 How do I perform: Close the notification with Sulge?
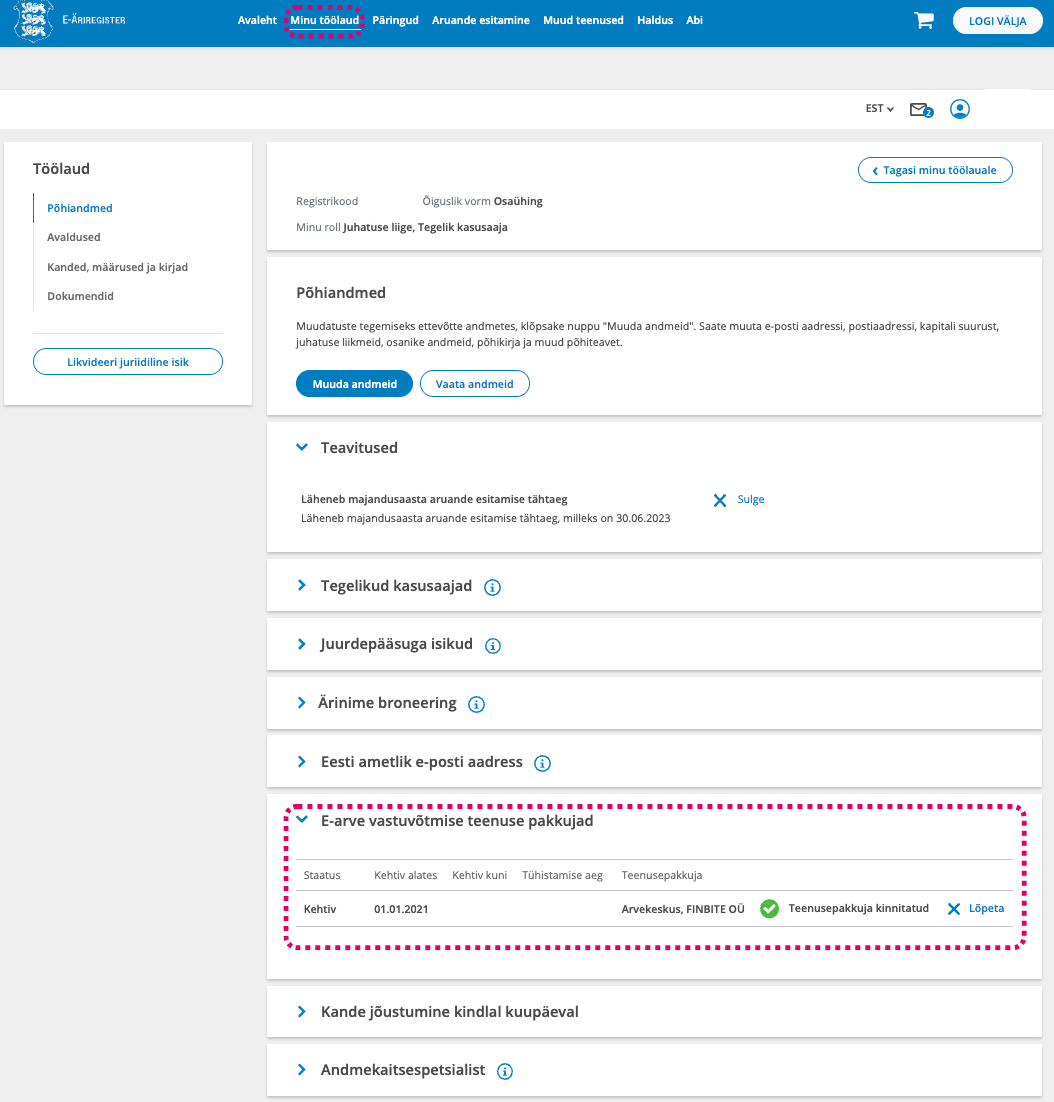point(739,500)
